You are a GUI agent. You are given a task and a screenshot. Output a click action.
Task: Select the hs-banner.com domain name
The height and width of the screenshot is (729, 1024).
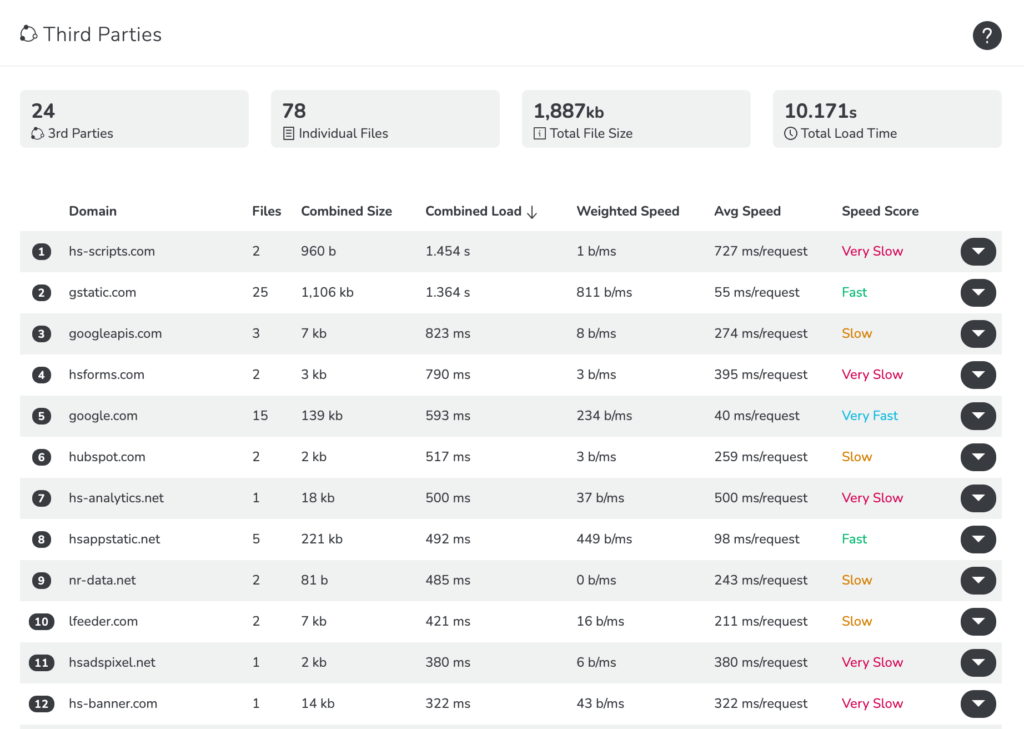click(113, 704)
